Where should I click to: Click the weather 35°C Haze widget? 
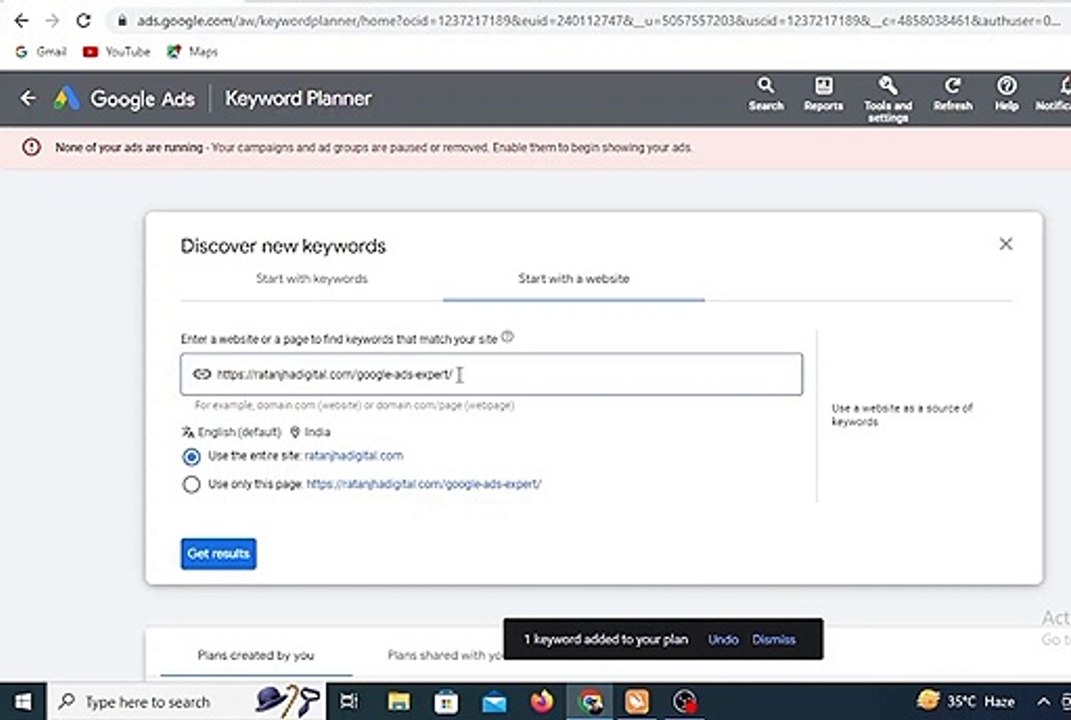[x=965, y=701]
